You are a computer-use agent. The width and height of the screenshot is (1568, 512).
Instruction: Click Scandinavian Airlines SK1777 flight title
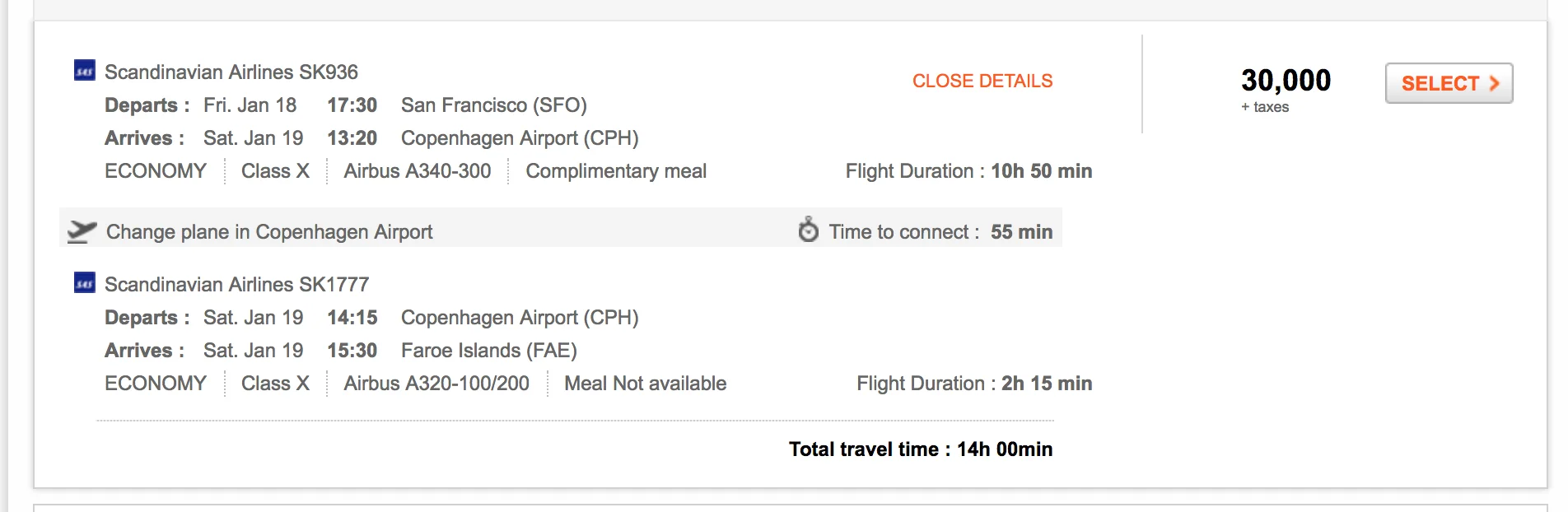237,284
